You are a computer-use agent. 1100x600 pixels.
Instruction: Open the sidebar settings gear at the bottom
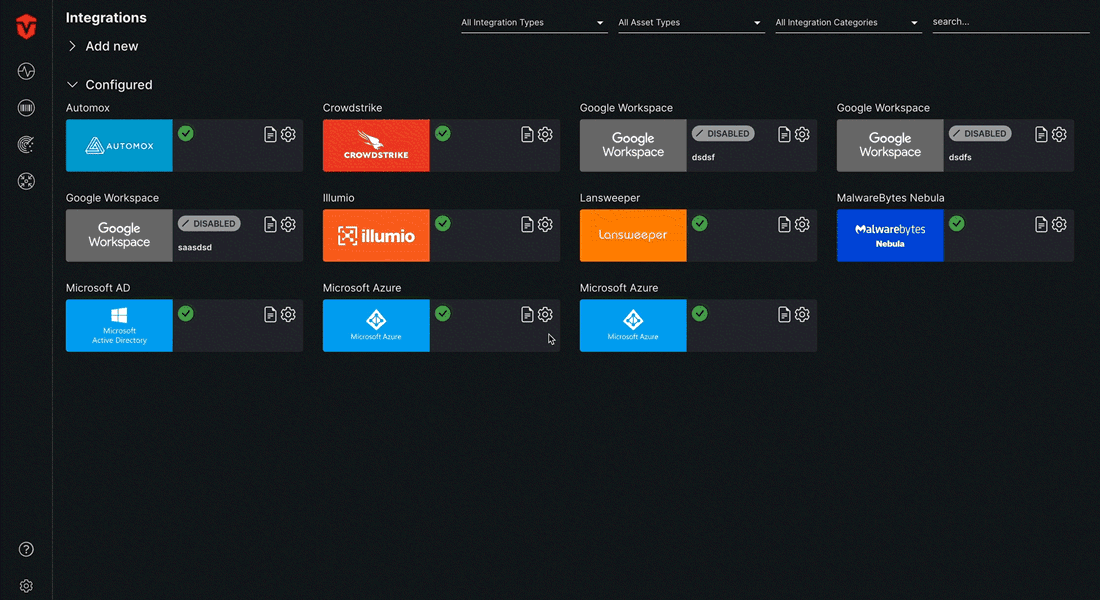click(x=26, y=586)
